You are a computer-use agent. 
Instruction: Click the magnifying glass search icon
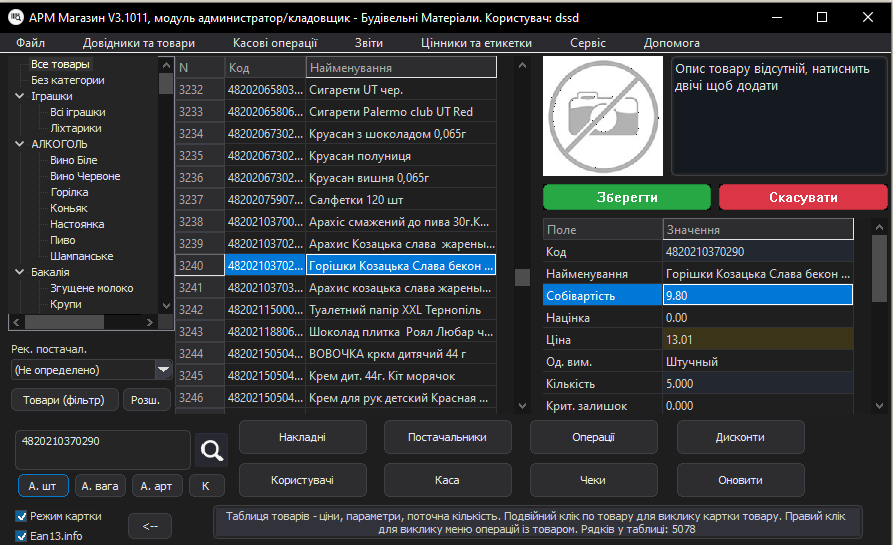(x=211, y=451)
